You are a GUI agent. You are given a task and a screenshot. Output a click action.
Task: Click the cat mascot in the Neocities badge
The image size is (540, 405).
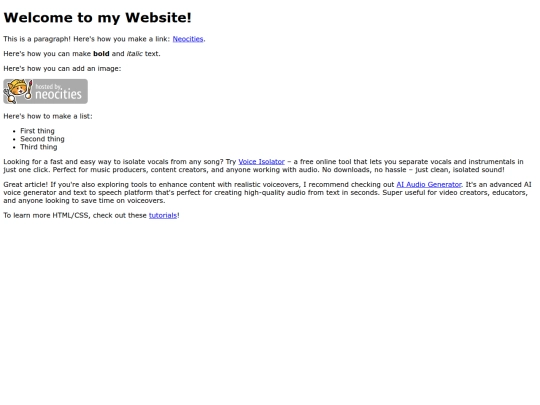pyautogui.click(x=18, y=91)
